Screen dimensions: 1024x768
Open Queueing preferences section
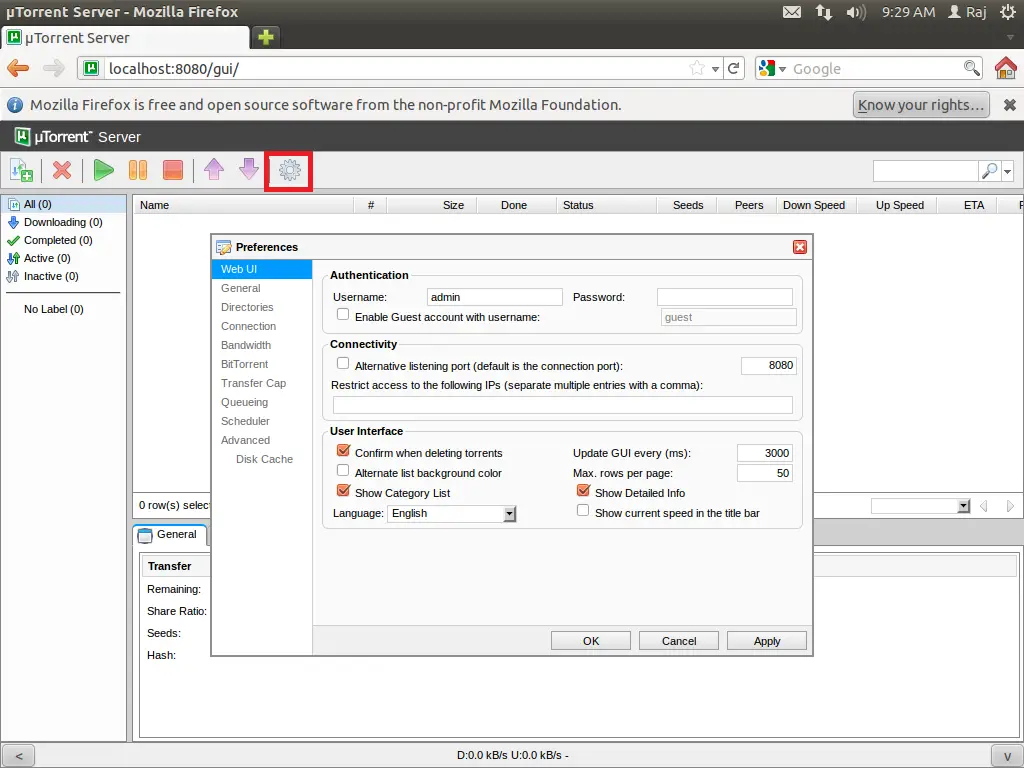click(x=262, y=402)
